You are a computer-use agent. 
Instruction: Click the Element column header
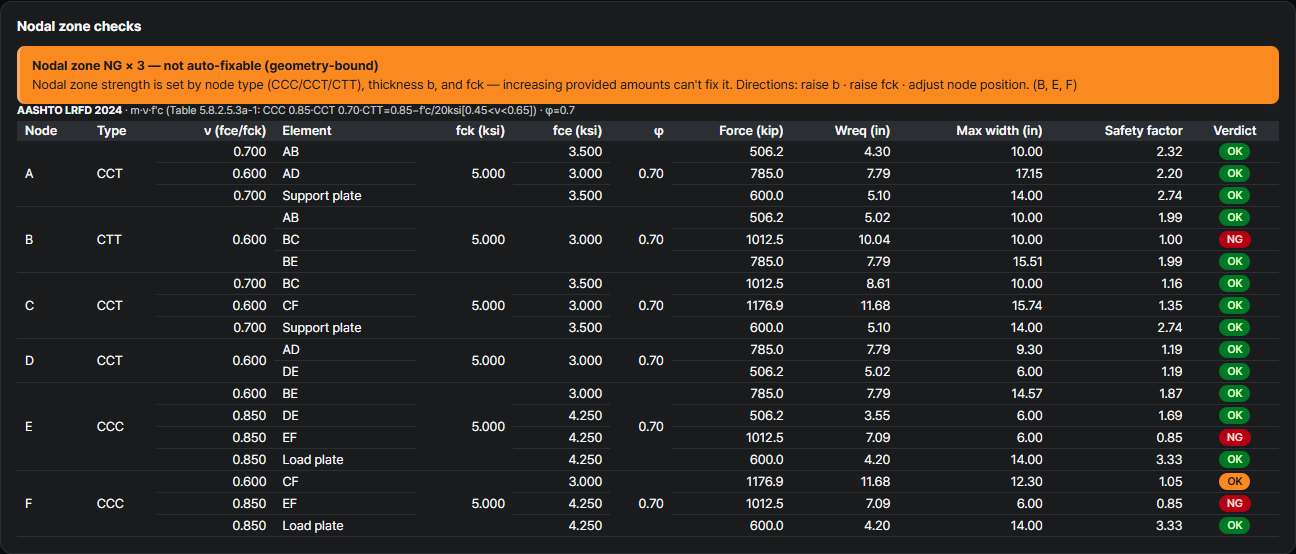[x=307, y=131]
